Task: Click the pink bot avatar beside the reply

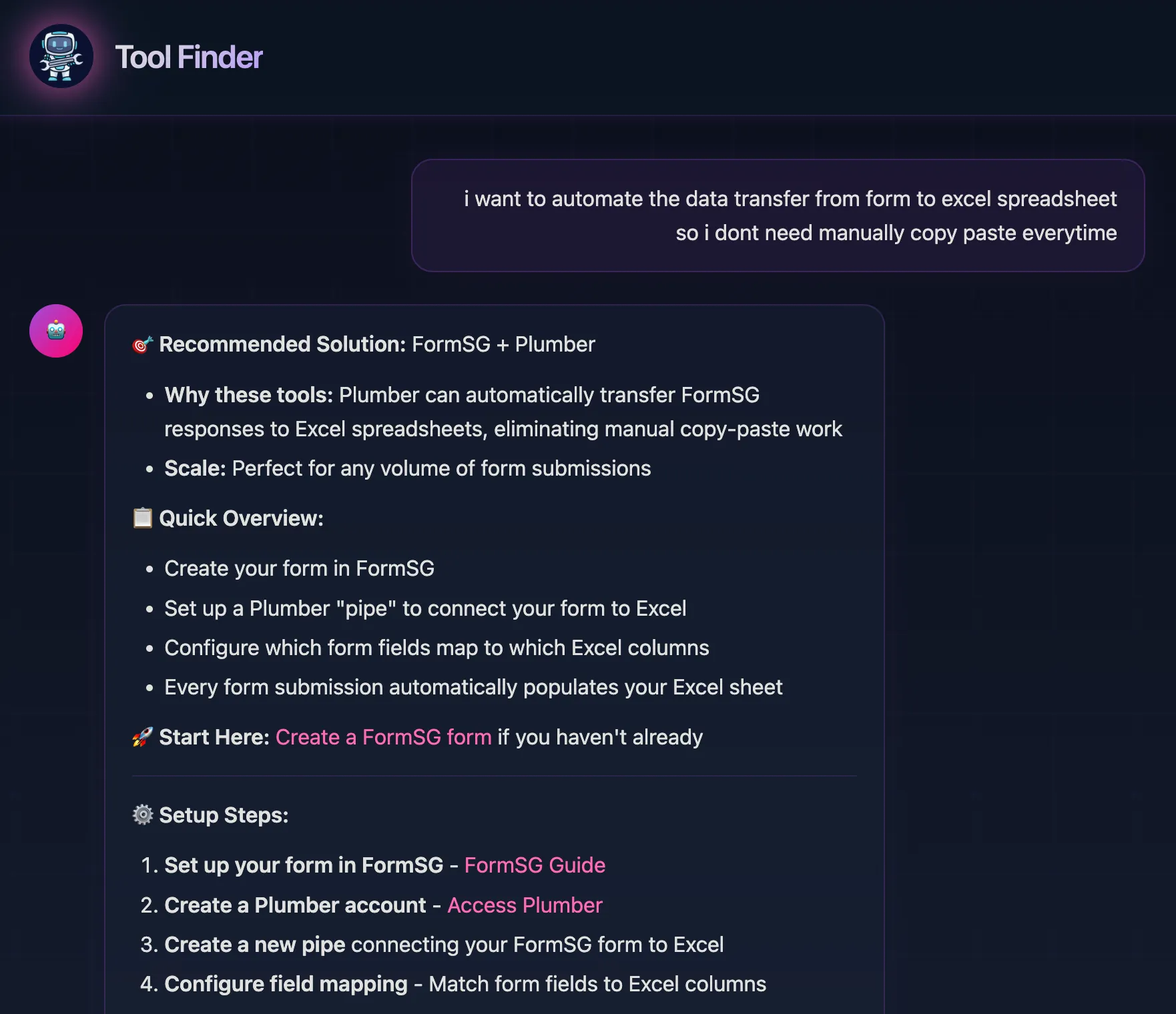Action: pyautogui.click(x=56, y=330)
